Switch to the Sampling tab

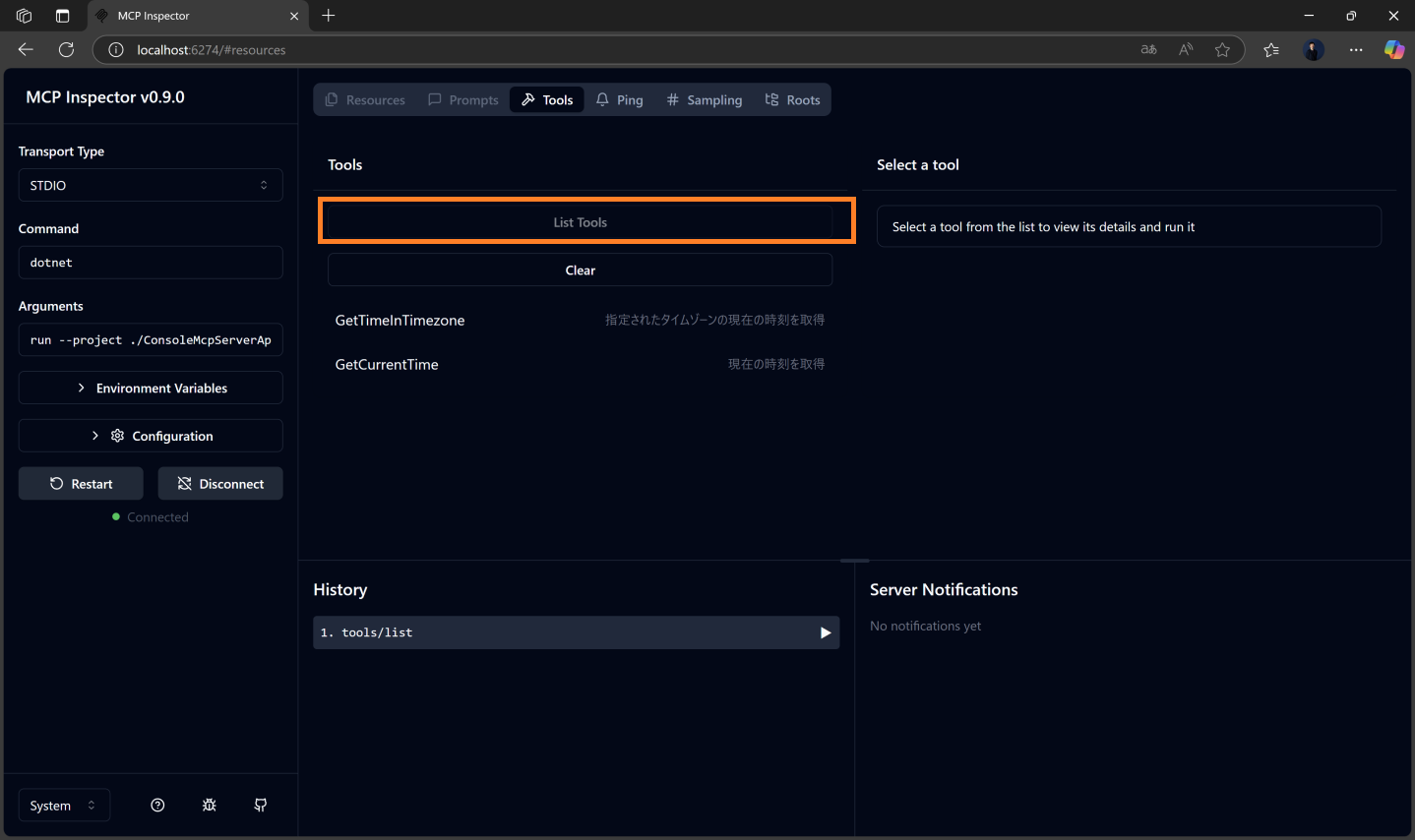click(x=705, y=99)
